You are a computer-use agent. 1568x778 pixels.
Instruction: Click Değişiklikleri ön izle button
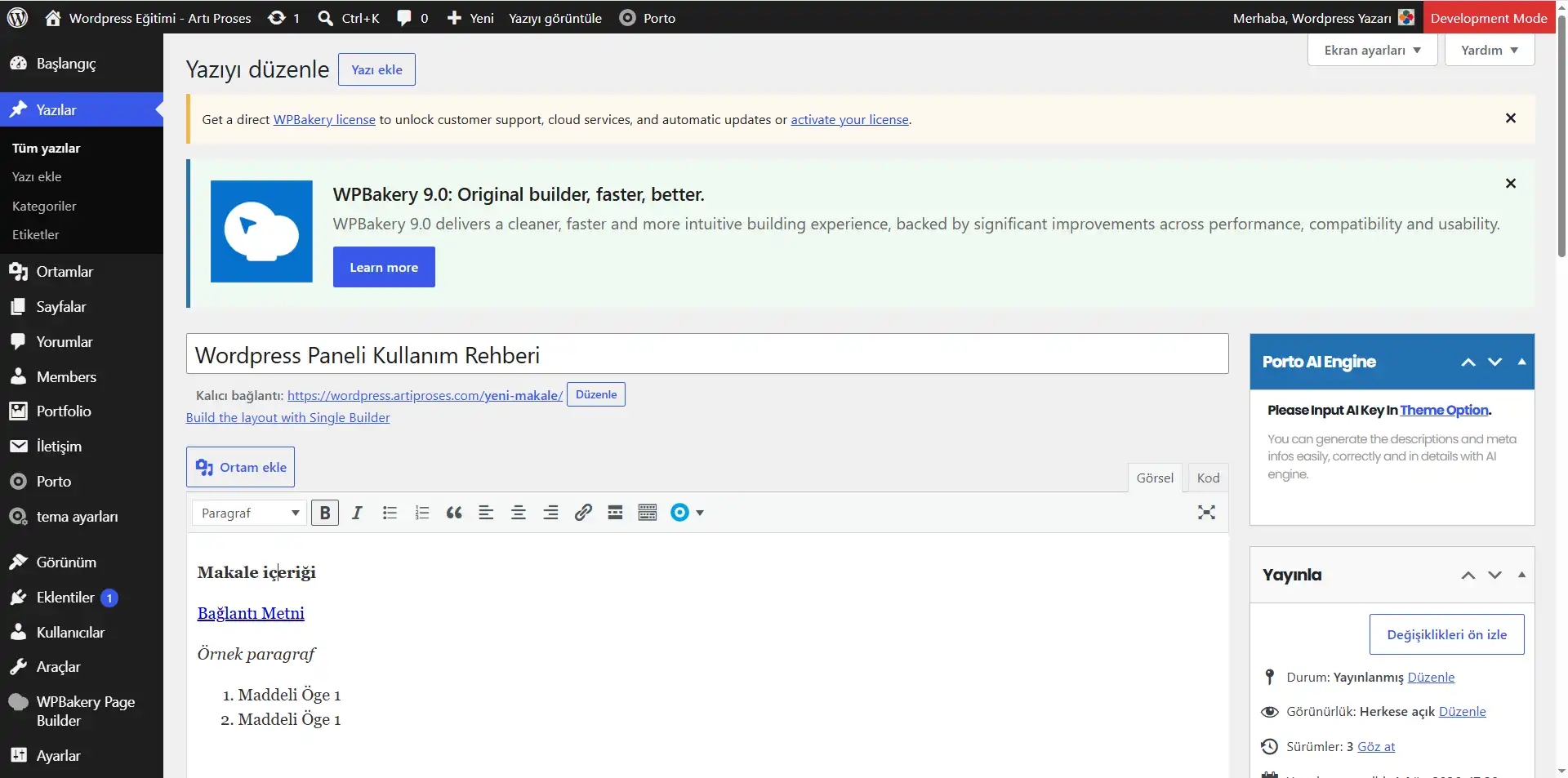[x=1447, y=634]
